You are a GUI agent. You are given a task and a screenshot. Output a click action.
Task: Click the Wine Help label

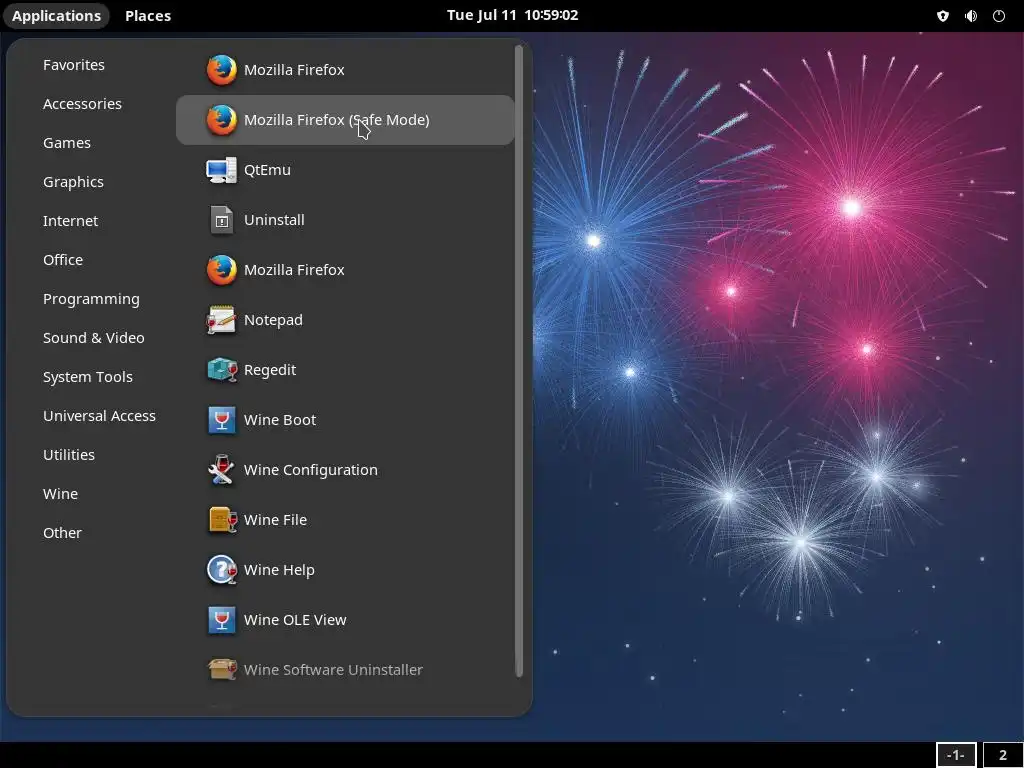point(279,570)
